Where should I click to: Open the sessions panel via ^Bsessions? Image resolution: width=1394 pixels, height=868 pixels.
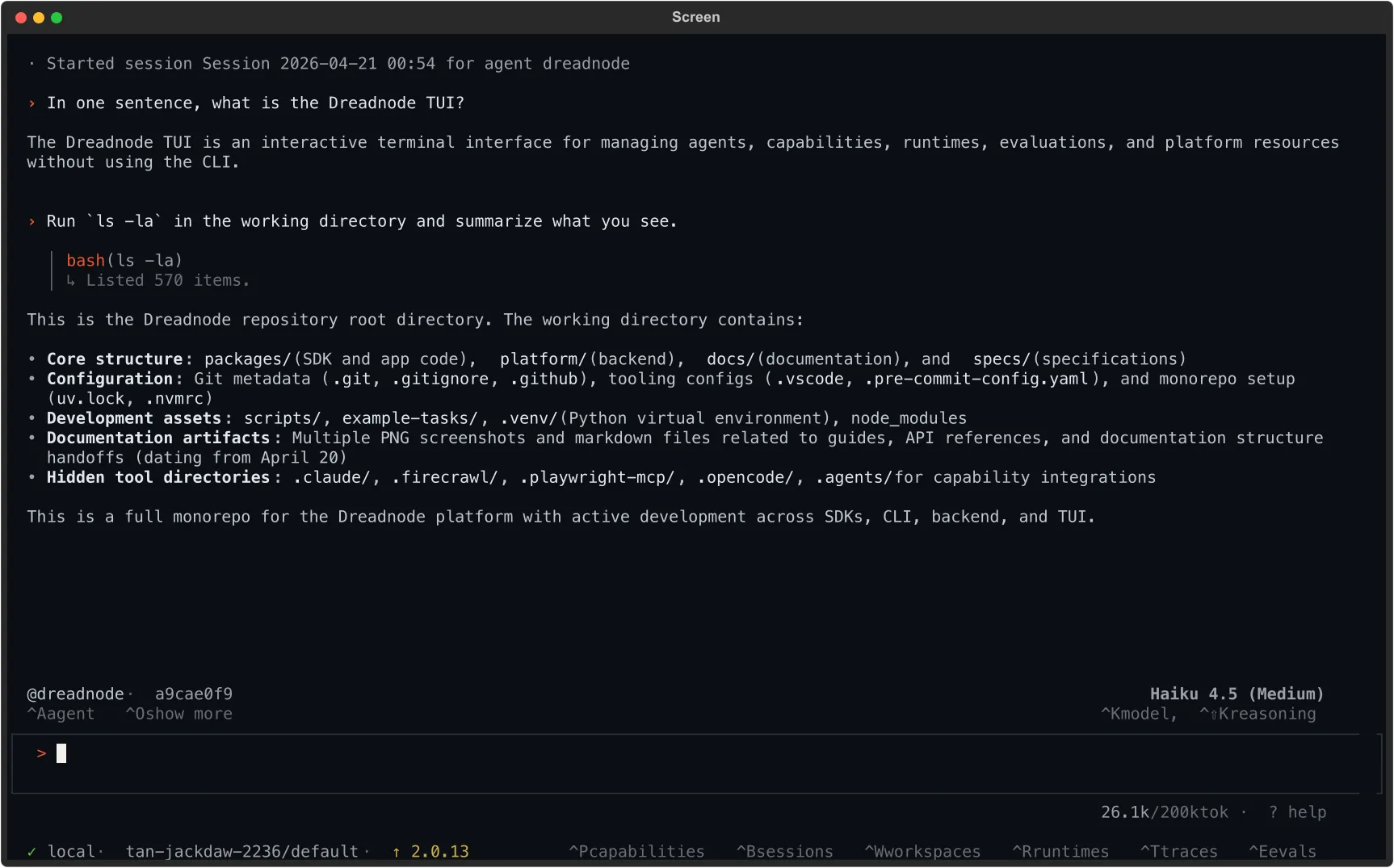click(x=784, y=851)
